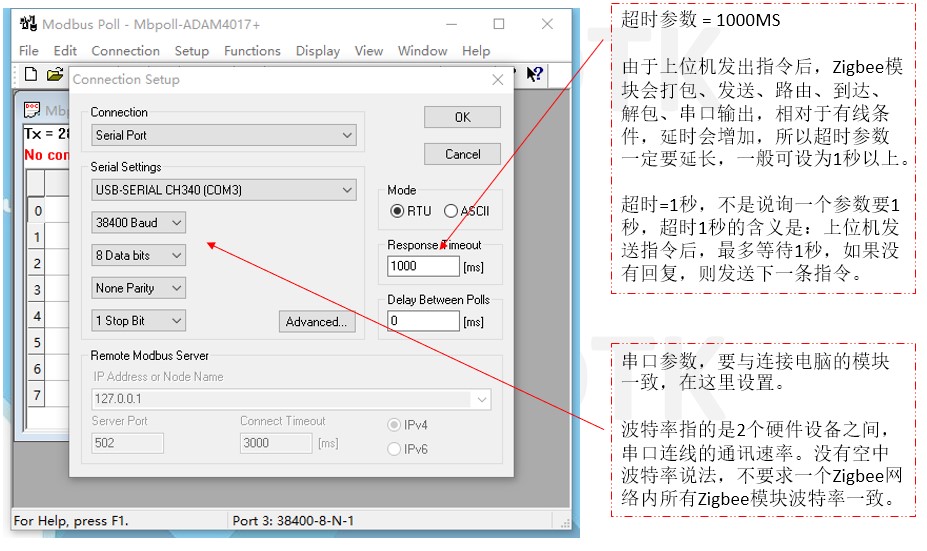The image size is (927, 551).
Task: Close the Connection Setup dialog
Action: tap(498, 80)
